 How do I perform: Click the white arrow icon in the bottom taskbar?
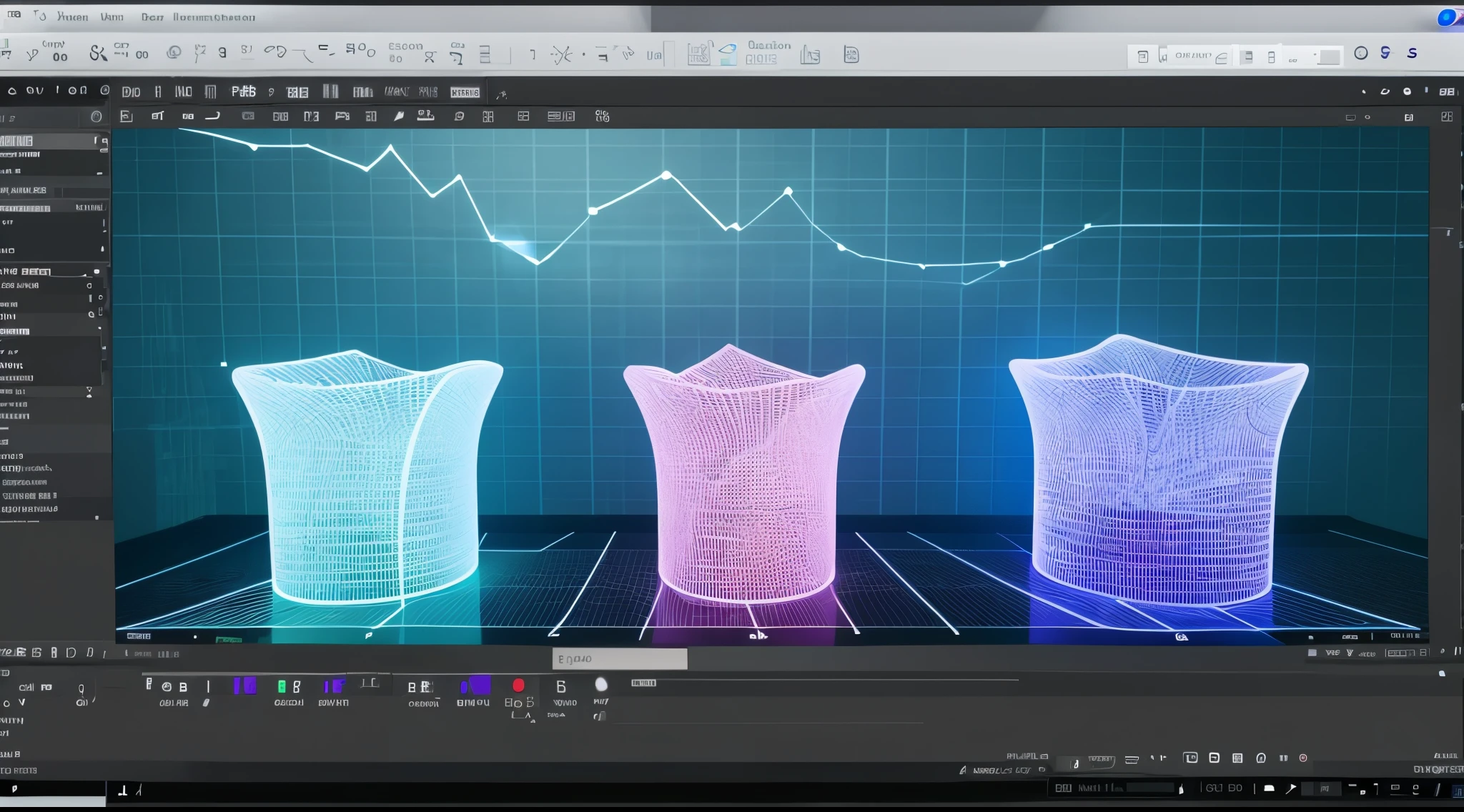tap(1290, 788)
